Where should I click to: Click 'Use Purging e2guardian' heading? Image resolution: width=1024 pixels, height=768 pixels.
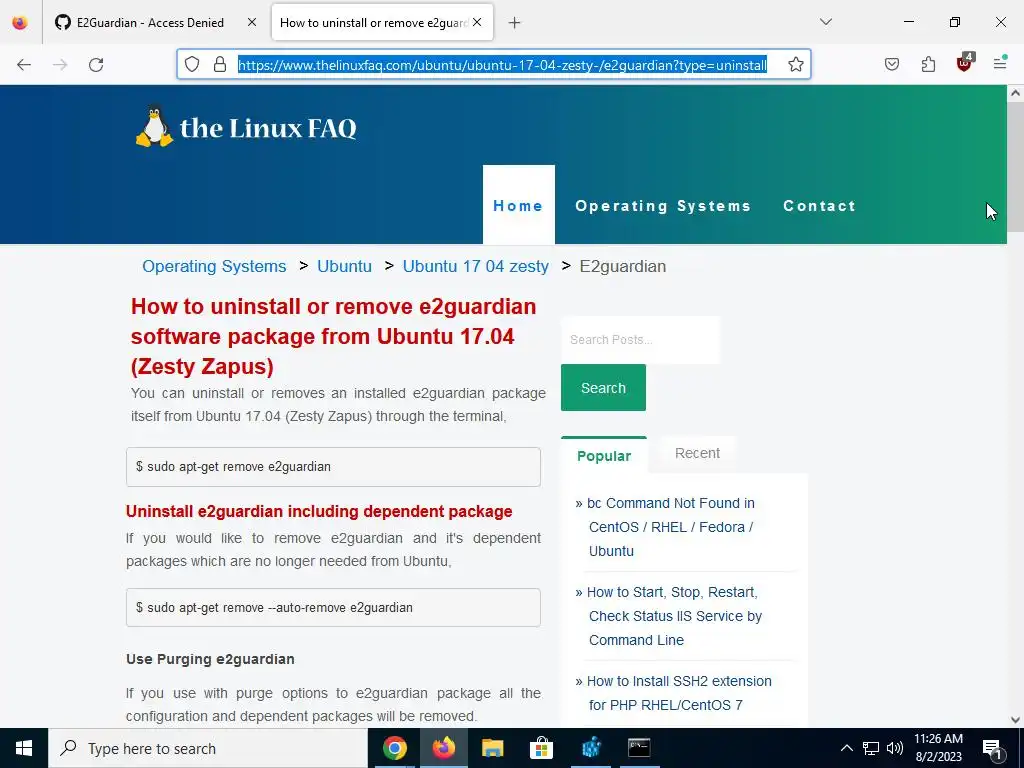coord(210,659)
